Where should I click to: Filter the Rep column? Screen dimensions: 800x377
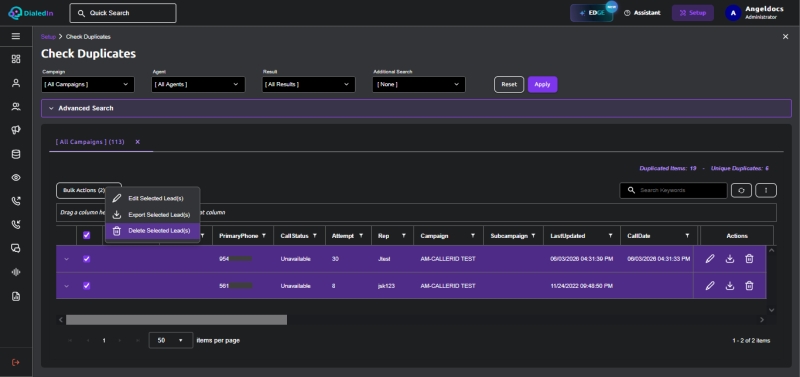(404, 236)
